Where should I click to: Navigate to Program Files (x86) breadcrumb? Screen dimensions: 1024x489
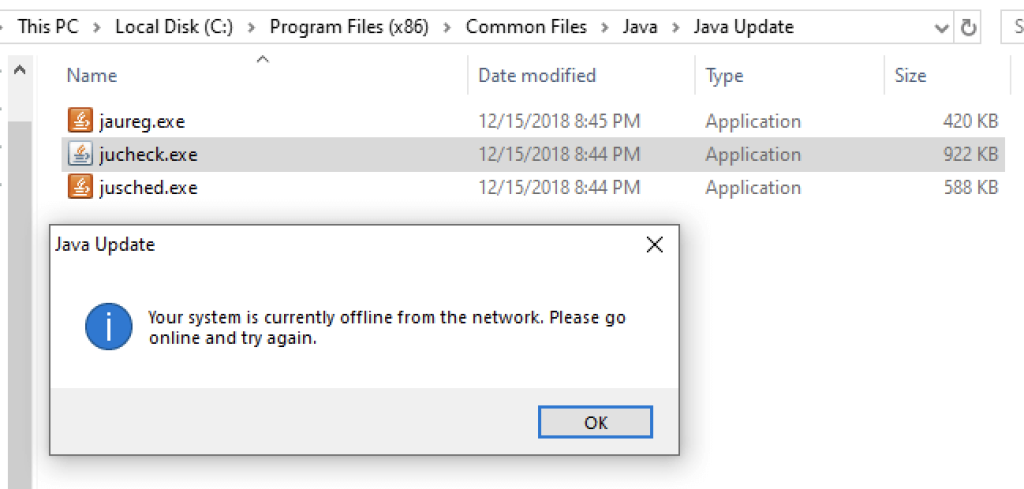coord(349,27)
